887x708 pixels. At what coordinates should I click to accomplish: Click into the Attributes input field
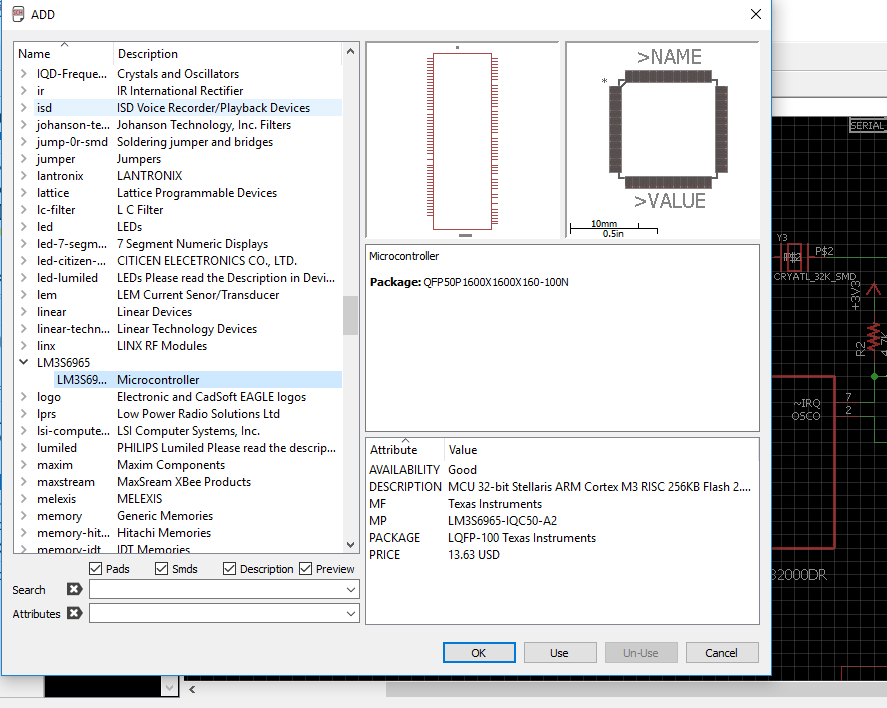(217, 613)
